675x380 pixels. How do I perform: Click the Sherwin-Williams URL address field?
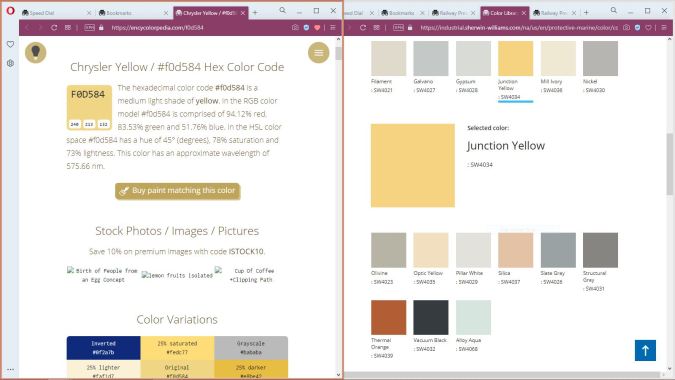tap(519, 28)
